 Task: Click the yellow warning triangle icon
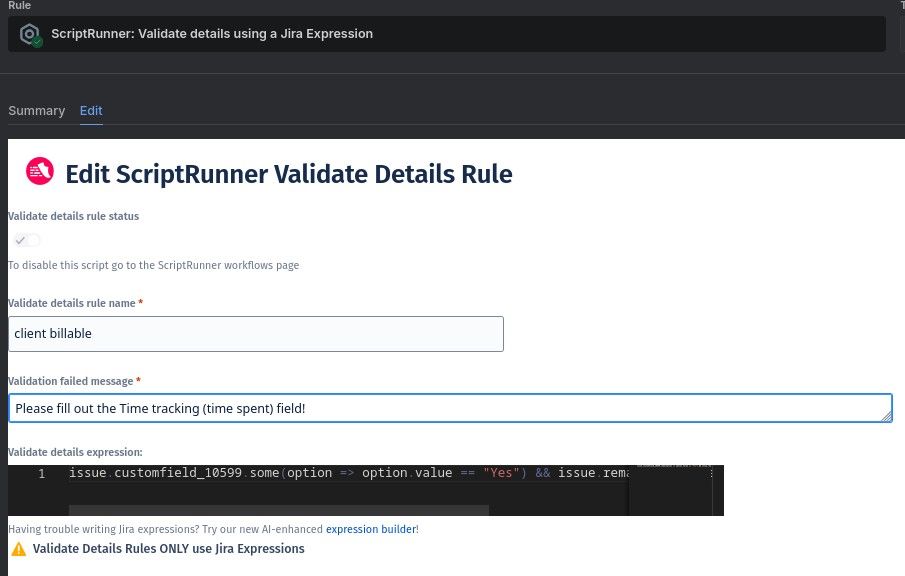[18, 549]
